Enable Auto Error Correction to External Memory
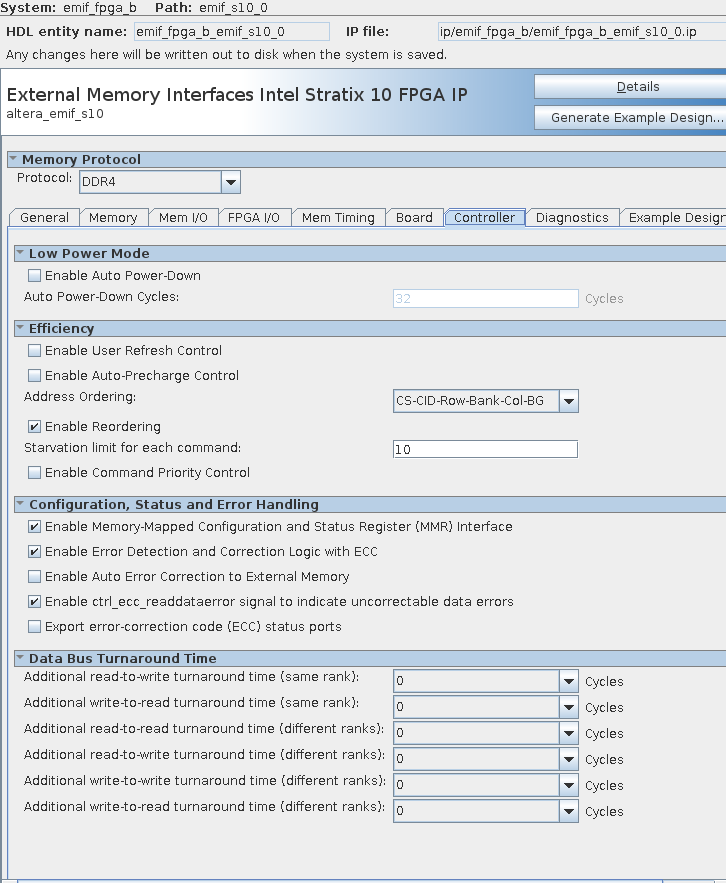 tap(34, 576)
